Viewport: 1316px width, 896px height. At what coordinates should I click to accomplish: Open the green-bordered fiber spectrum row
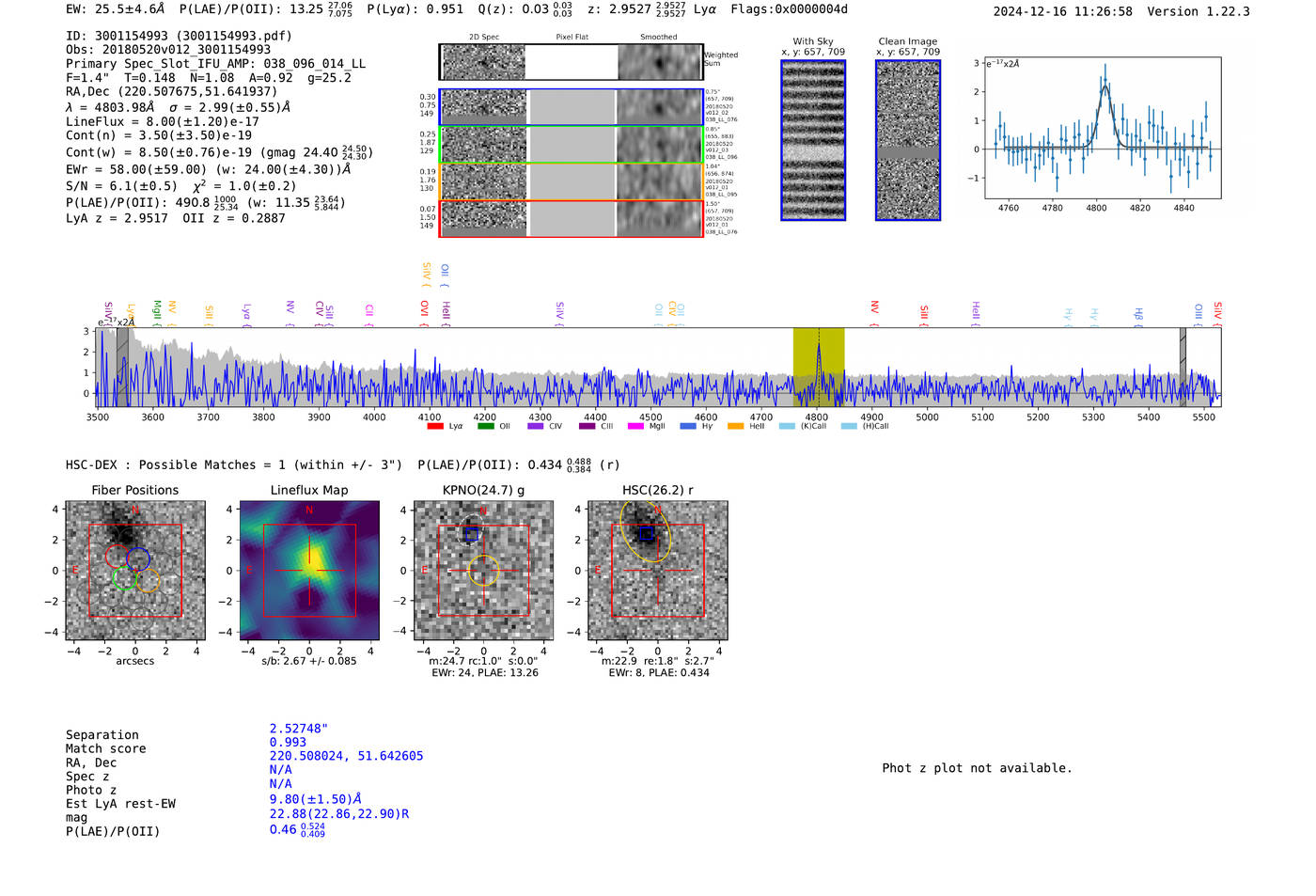[572, 144]
